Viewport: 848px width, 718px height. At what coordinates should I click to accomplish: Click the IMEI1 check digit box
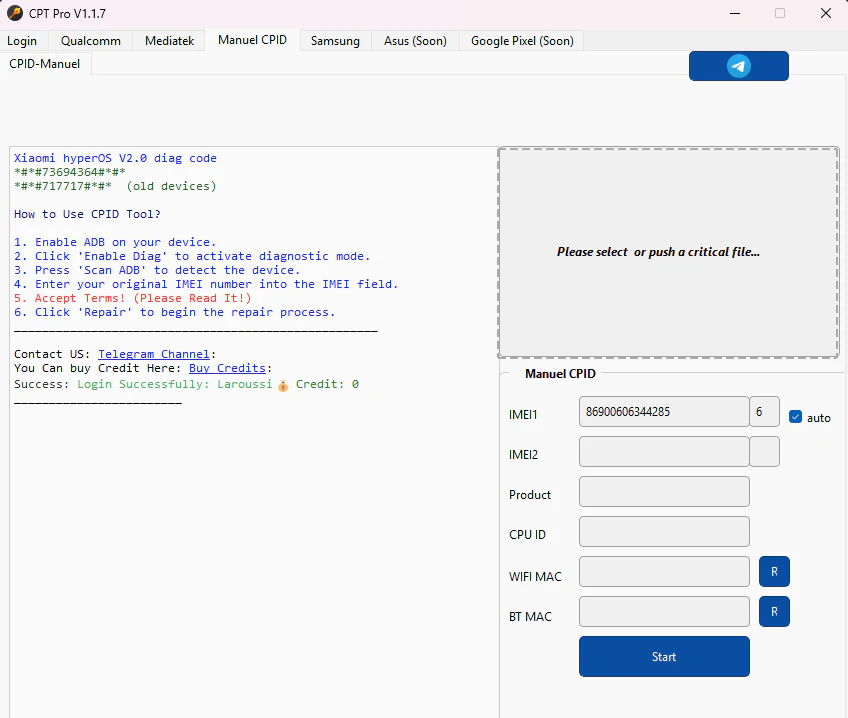click(x=764, y=411)
